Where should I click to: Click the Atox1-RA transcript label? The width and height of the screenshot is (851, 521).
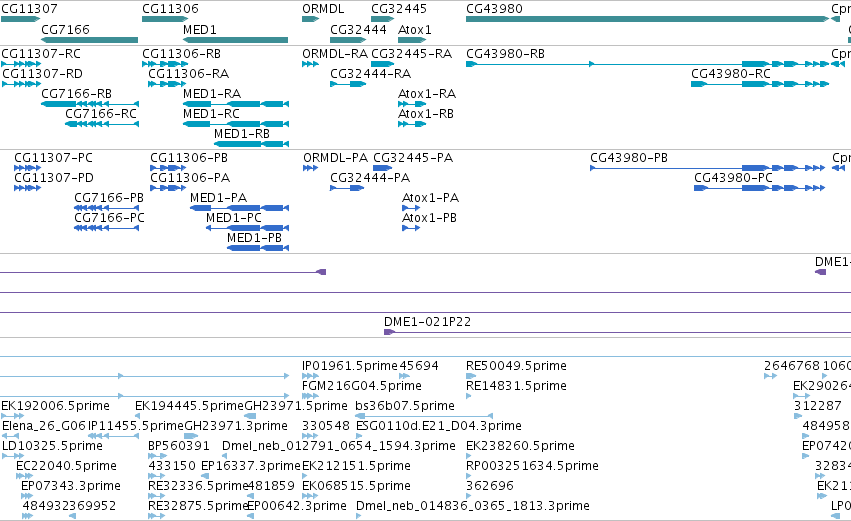pos(427,94)
